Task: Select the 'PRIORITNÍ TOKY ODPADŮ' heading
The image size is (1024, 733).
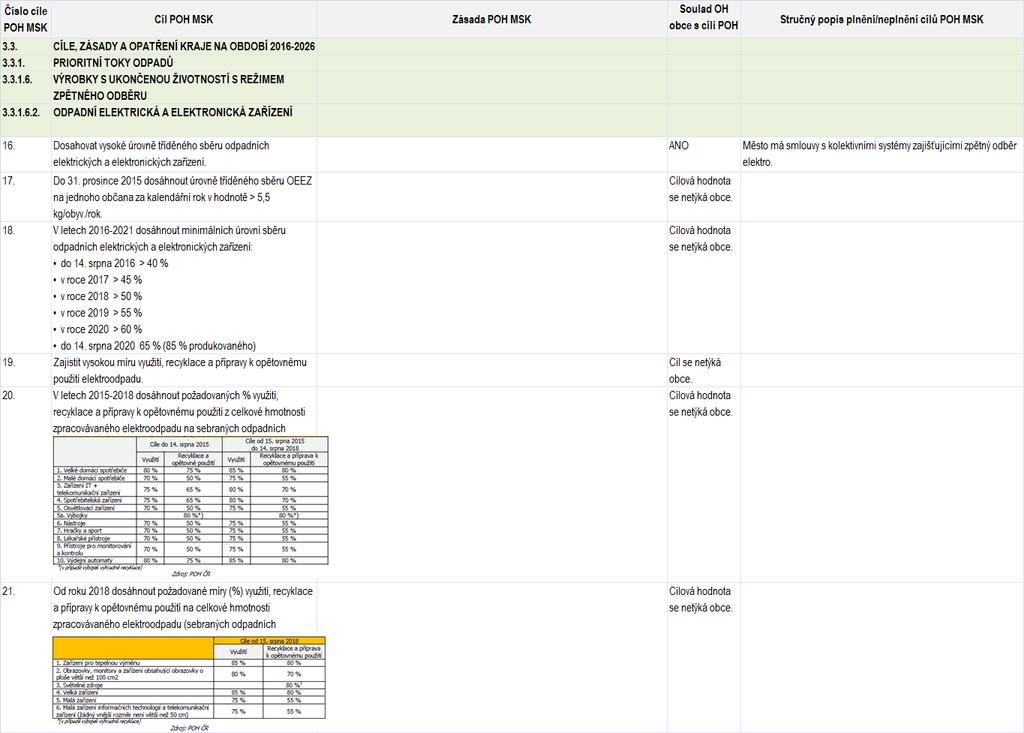Action: pos(113,63)
